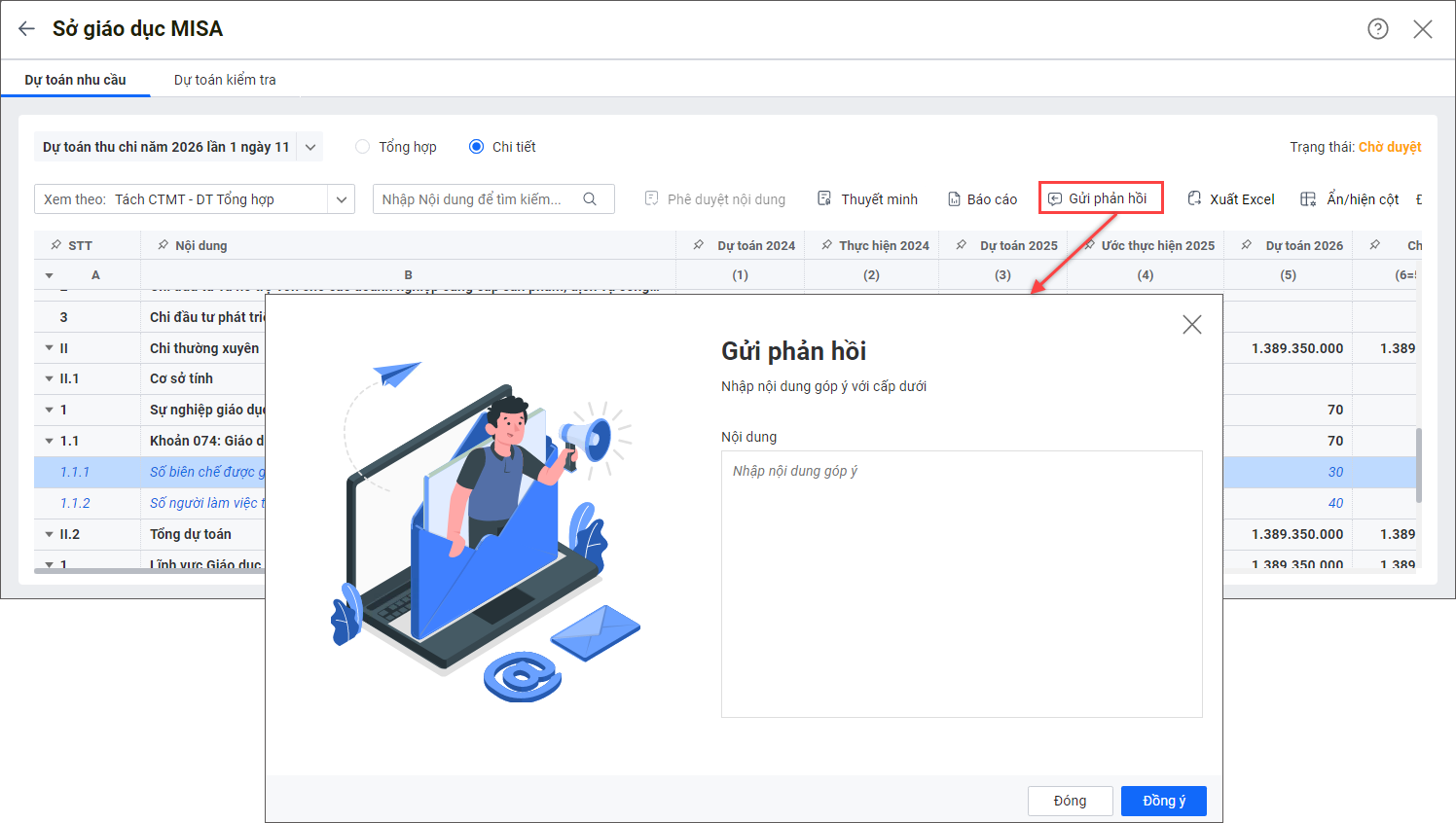
Task: Click Gửi phản hồi in toolbar
Action: coord(1100,198)
